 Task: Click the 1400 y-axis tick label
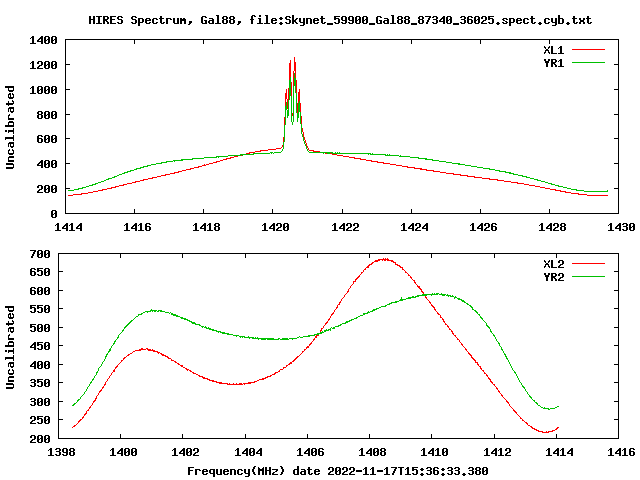pos(43,40)
